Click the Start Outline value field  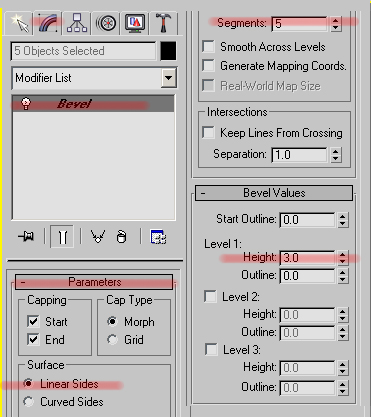coord(307,220)
